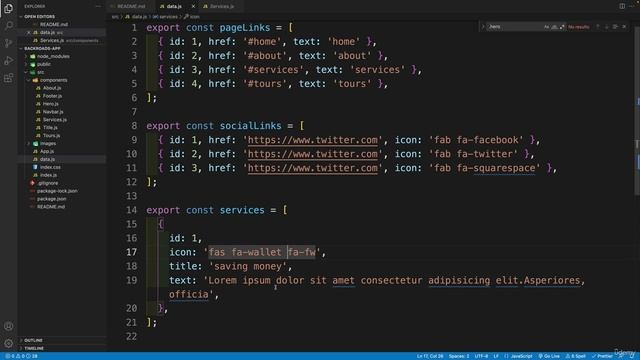The image size is (640, 360).
Task: Expand the images folder
Action: coord(48,143)
